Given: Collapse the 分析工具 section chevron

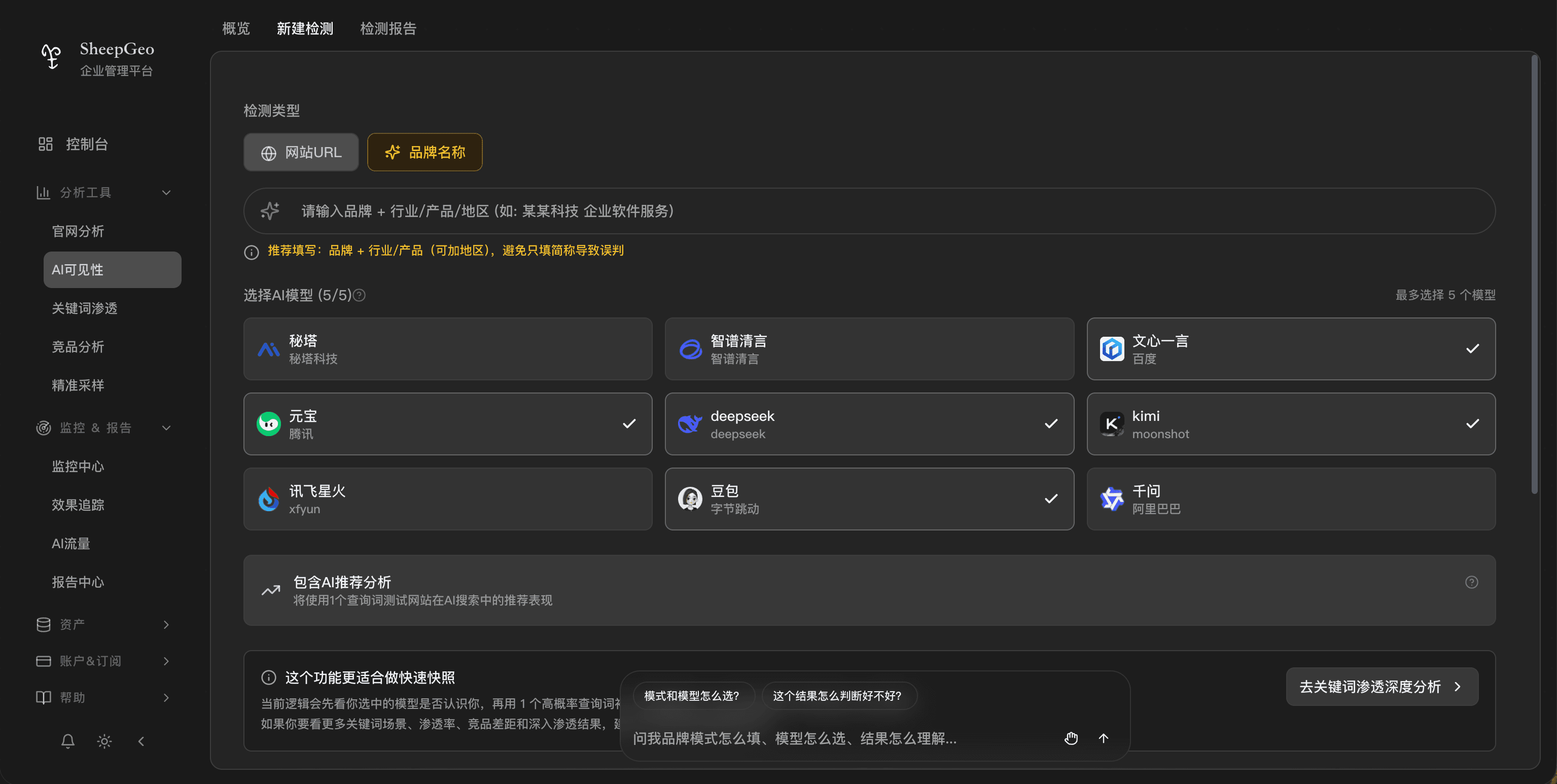Looking at the screenshot, I should pos(166,192).
